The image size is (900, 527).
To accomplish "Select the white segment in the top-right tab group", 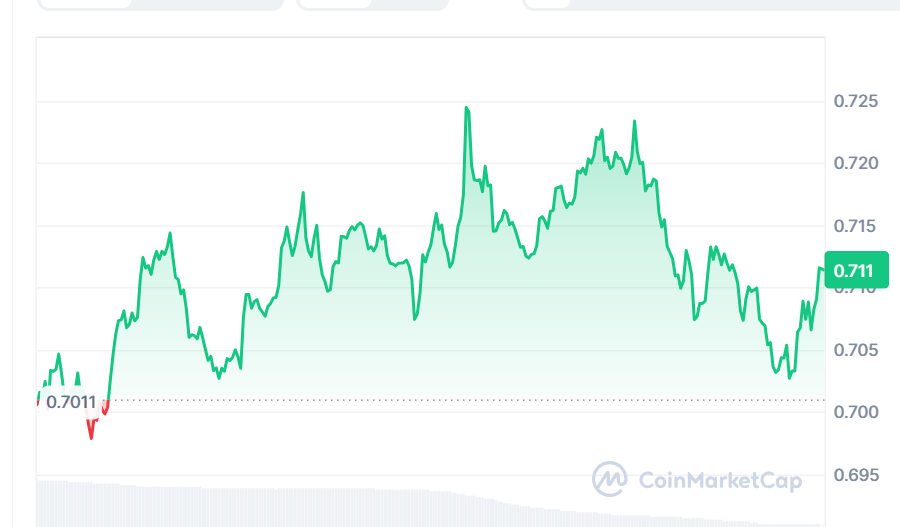I will point(546,3).
